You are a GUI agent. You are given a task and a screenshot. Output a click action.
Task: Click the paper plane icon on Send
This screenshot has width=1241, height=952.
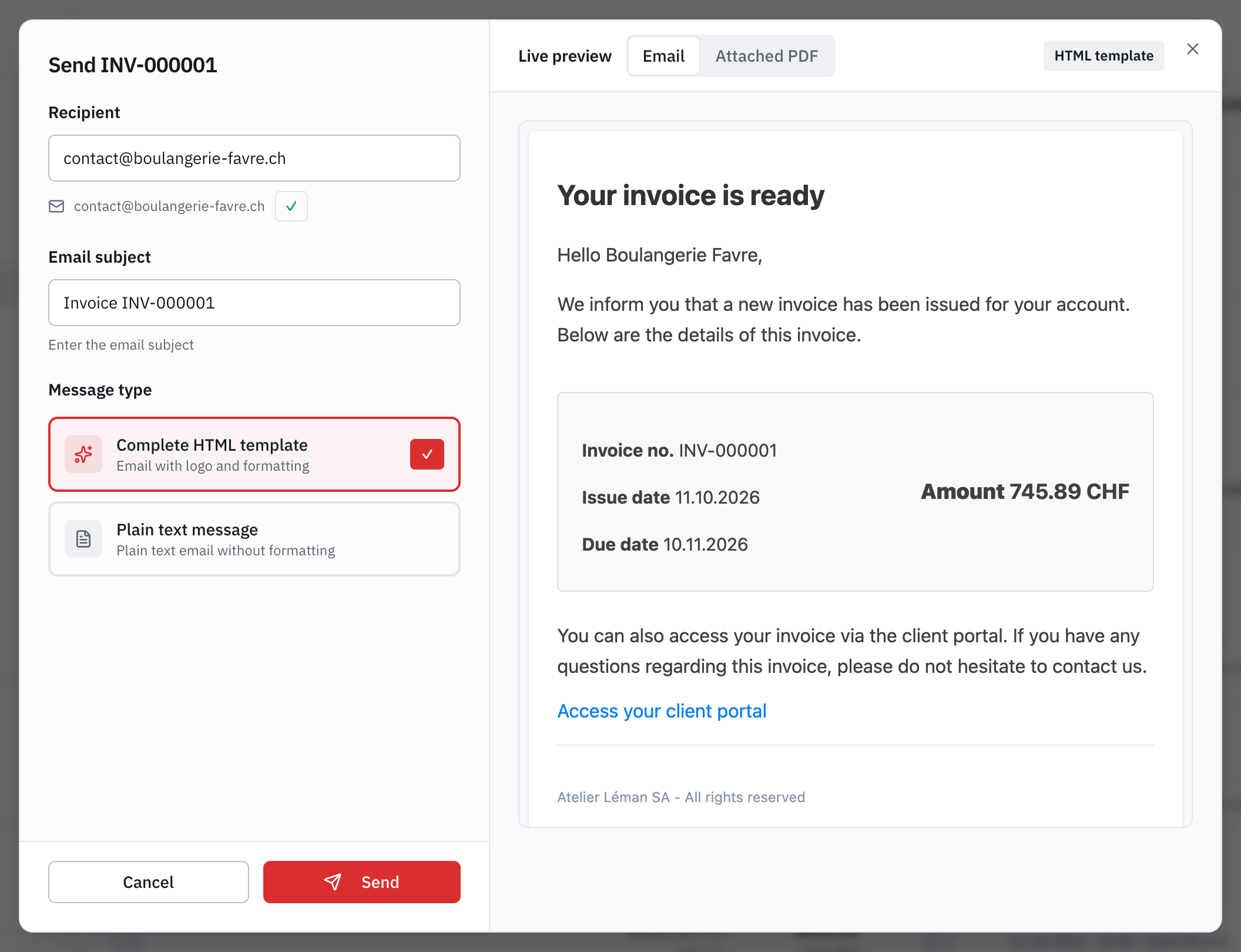click(x=333, y=882)
